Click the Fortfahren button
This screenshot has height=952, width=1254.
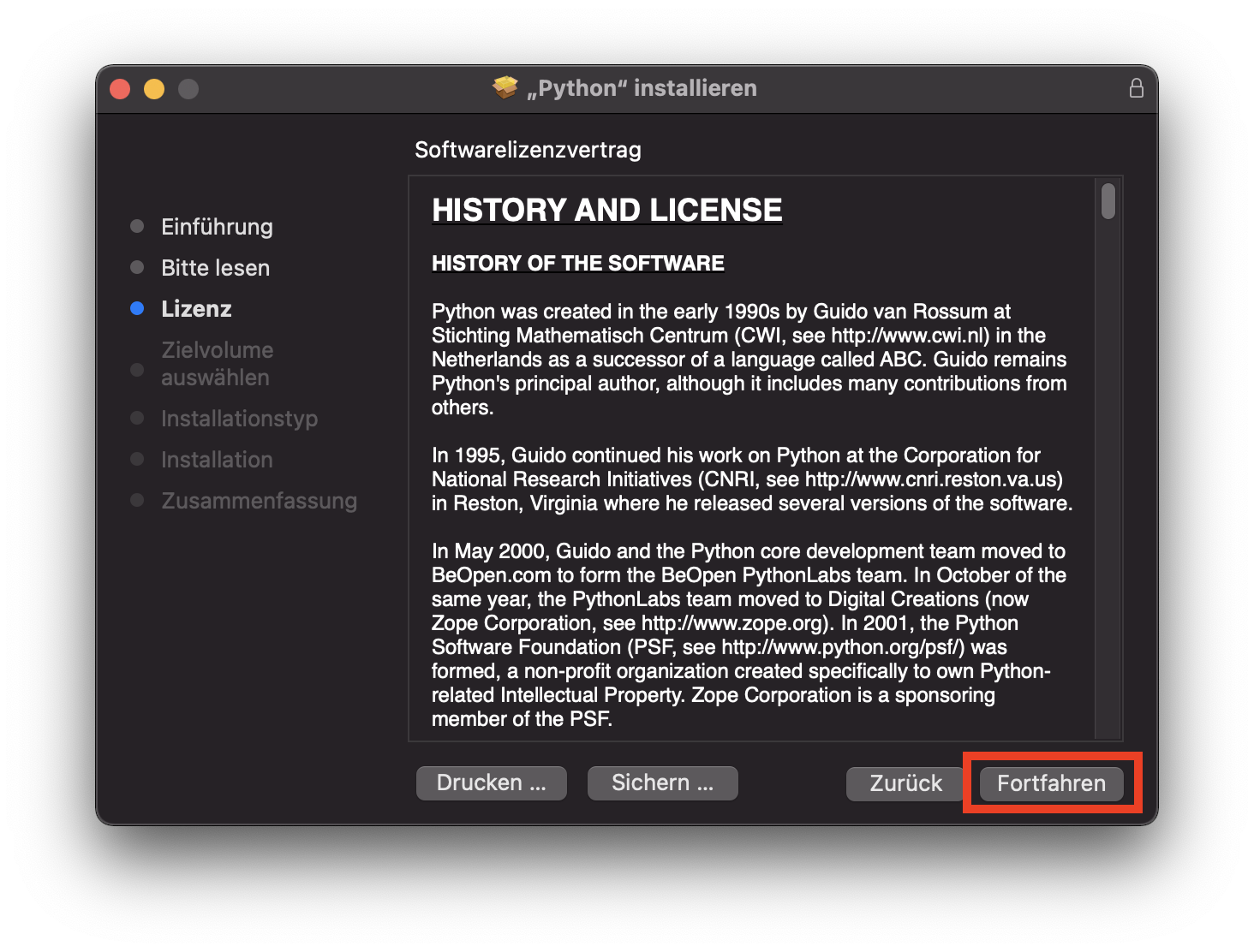click(x=1051, y=783)
